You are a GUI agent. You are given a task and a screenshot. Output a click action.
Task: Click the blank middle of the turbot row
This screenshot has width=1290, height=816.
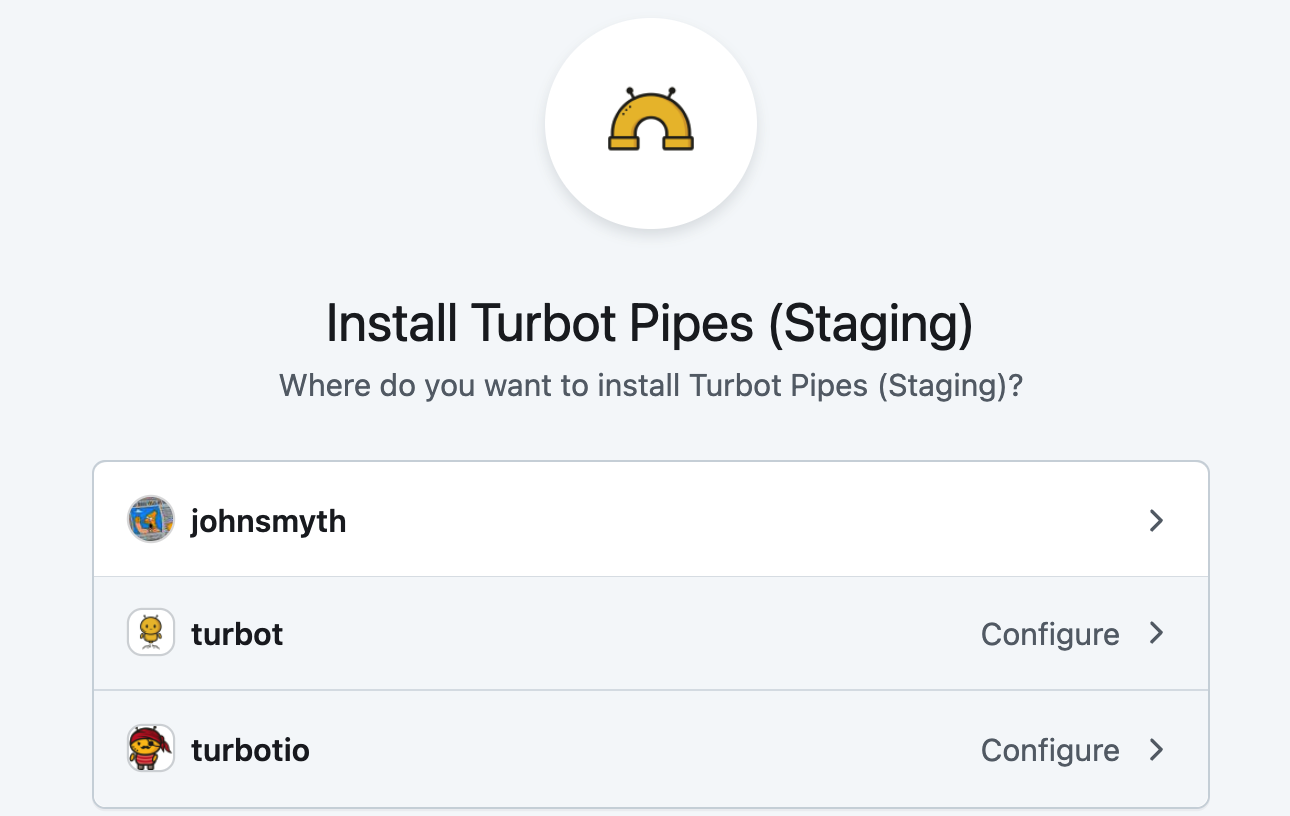pos(620,634)
